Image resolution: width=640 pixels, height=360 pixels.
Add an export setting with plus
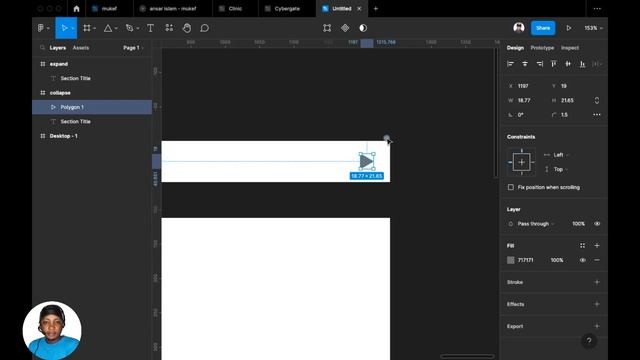(597, 326)
